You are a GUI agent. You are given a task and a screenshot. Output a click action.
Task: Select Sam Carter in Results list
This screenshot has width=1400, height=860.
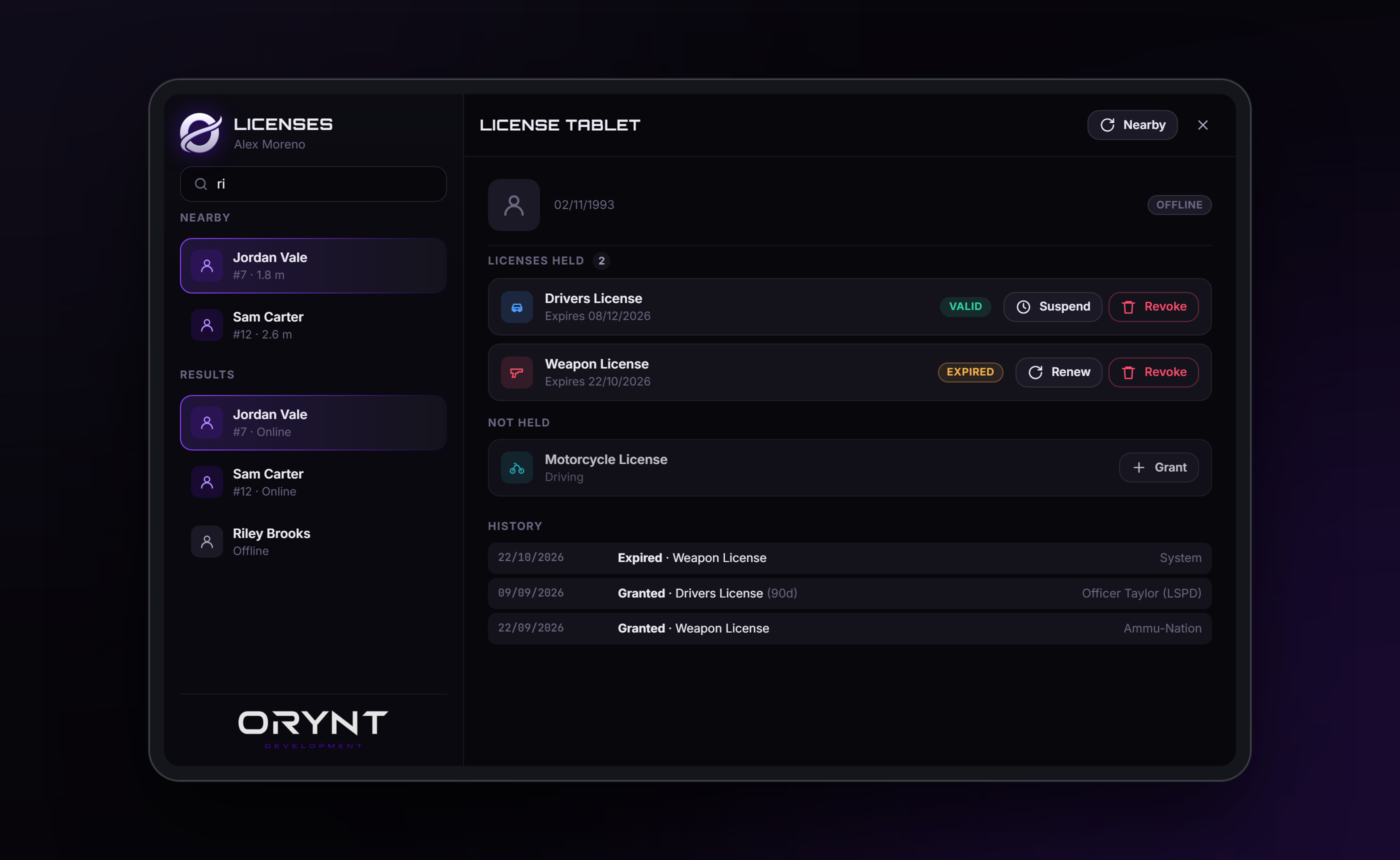pyautogui.click(x=313, y=482)
